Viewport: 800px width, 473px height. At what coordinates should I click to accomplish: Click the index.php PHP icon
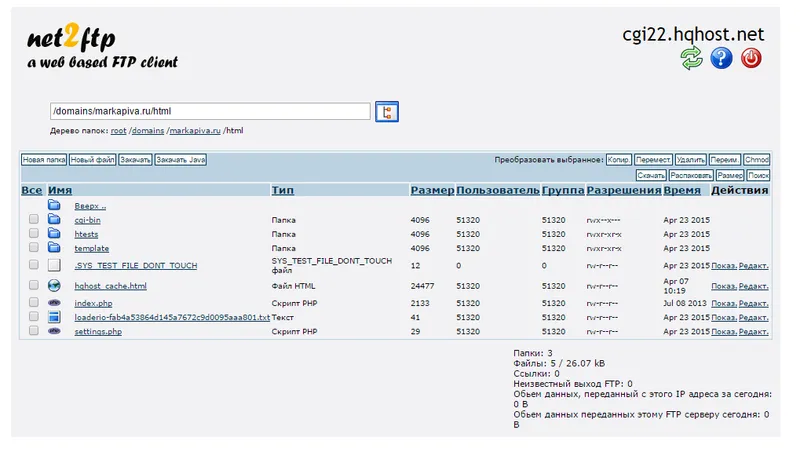tap(54, 303)
